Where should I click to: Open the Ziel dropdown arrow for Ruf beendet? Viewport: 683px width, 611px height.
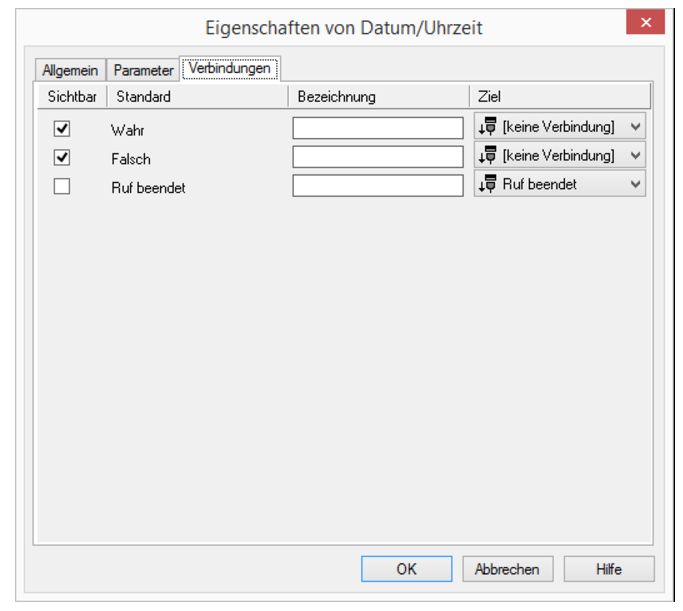tap(635, 184)
